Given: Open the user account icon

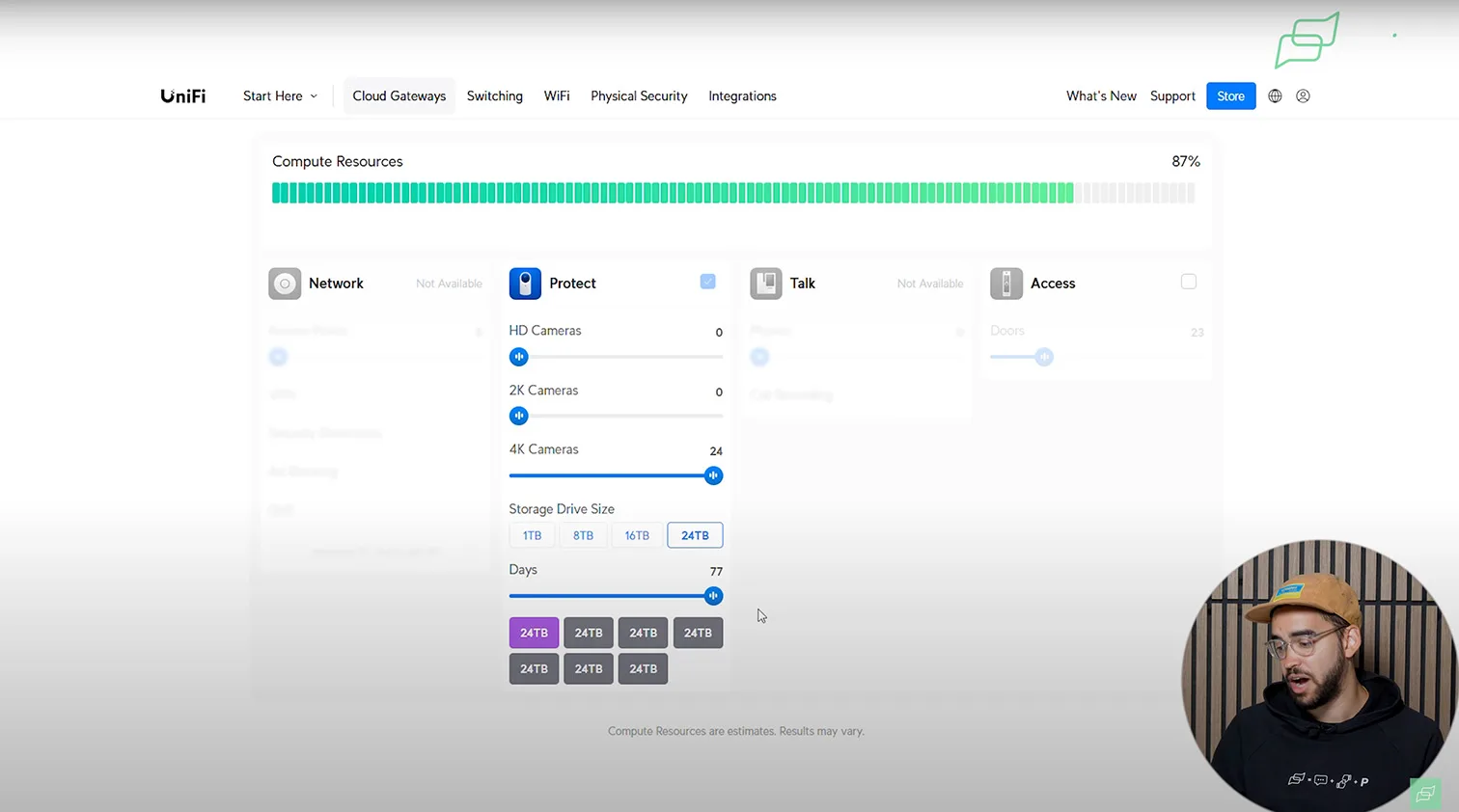Looking at the screenshot, I should coord(1303,96).
